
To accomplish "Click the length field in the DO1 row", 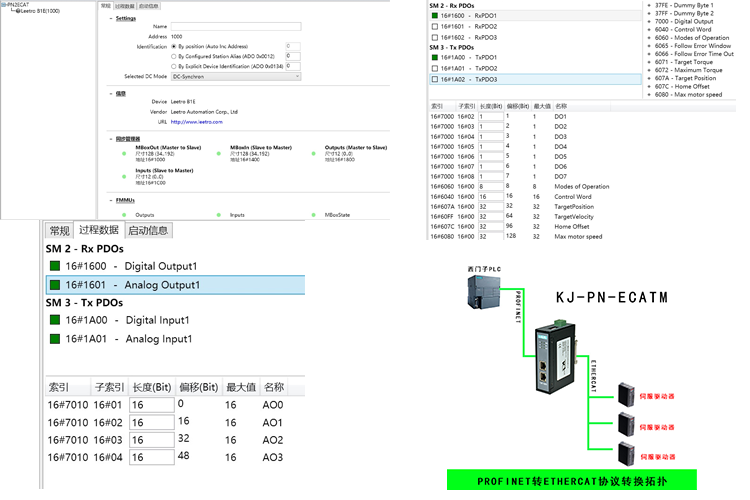I will pos(491,117).
